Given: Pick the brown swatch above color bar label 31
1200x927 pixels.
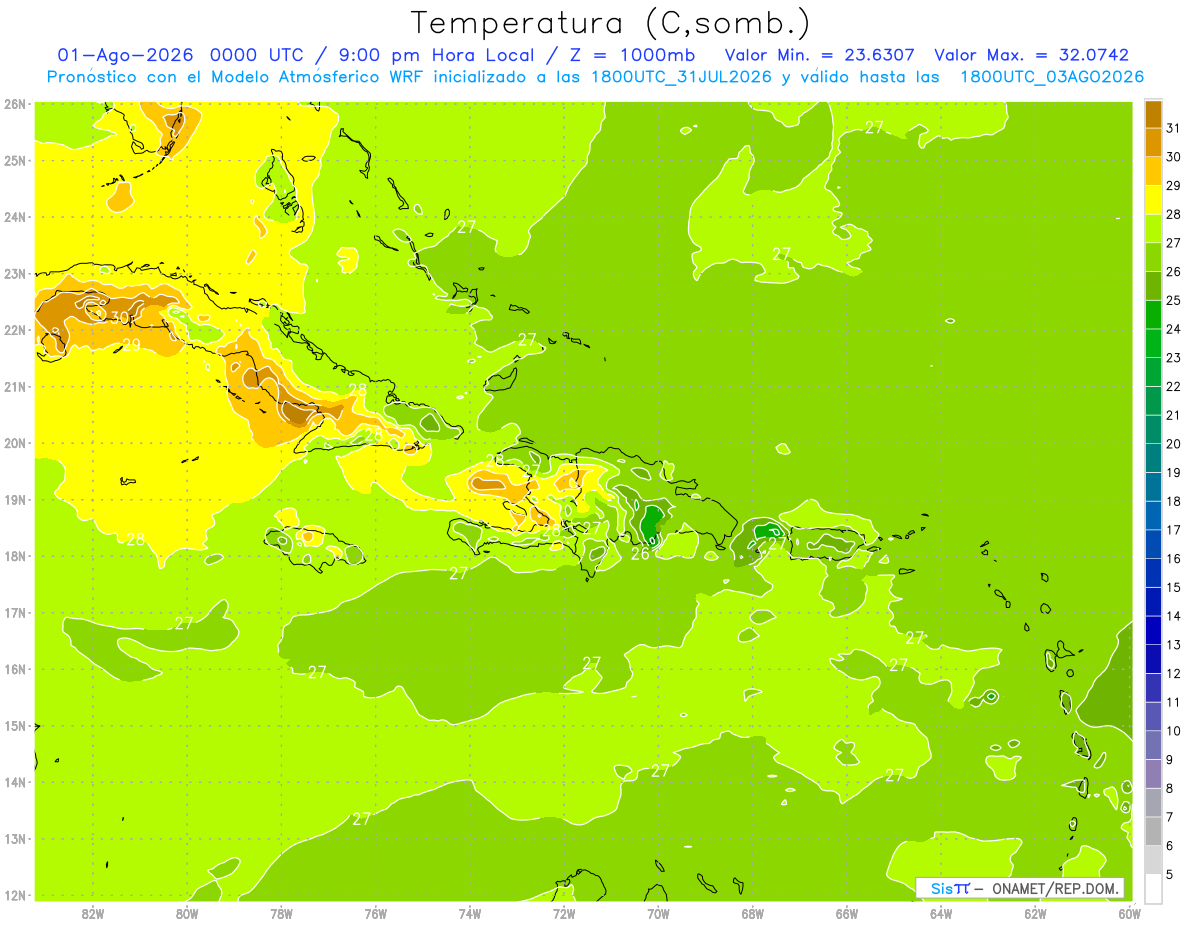Looking at the screenshot, I should click(x=1153, y=114).
